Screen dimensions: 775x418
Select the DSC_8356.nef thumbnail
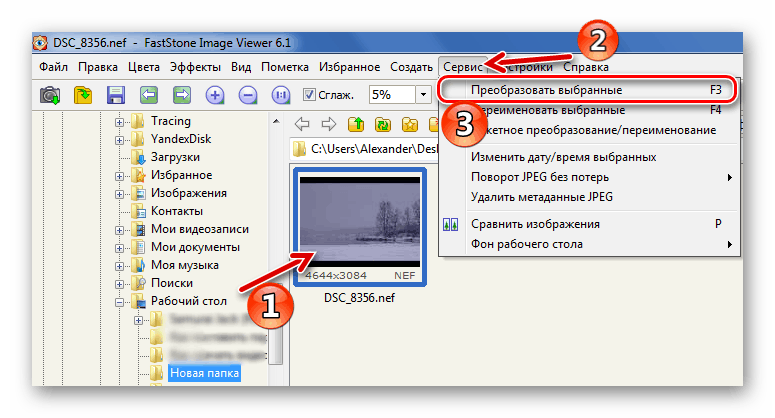(x=360, y=227)
